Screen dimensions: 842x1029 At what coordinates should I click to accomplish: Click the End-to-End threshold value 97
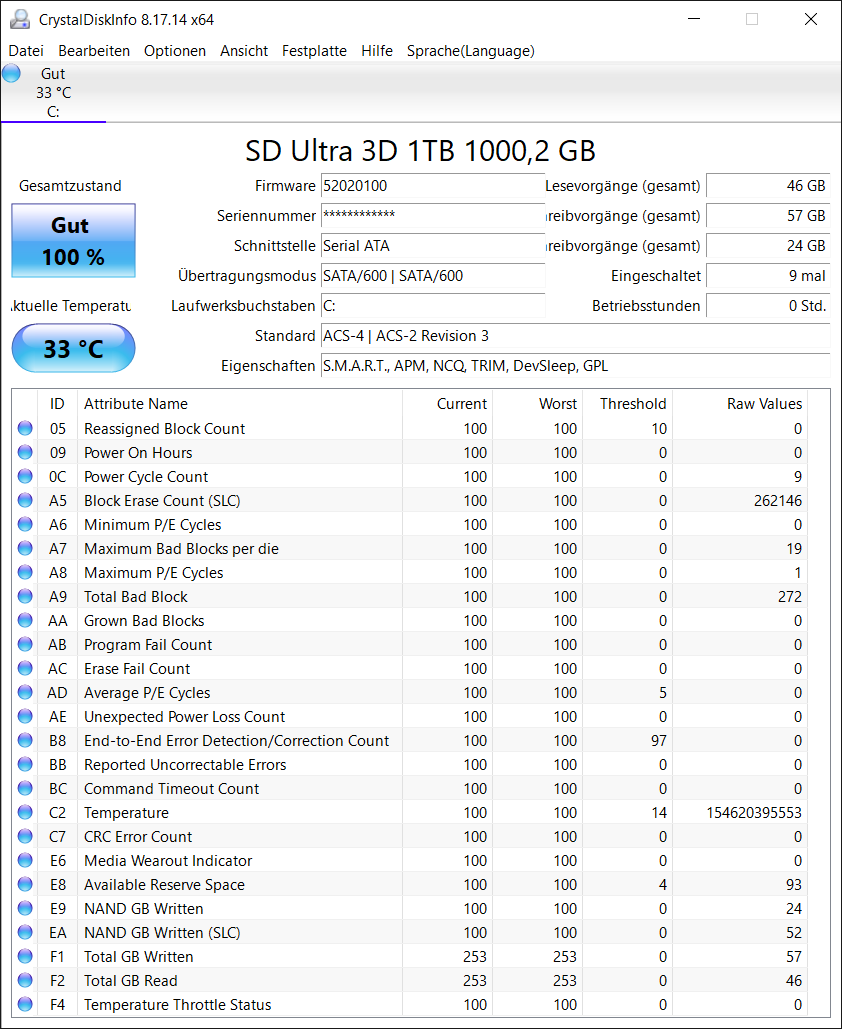click(659, 741)
